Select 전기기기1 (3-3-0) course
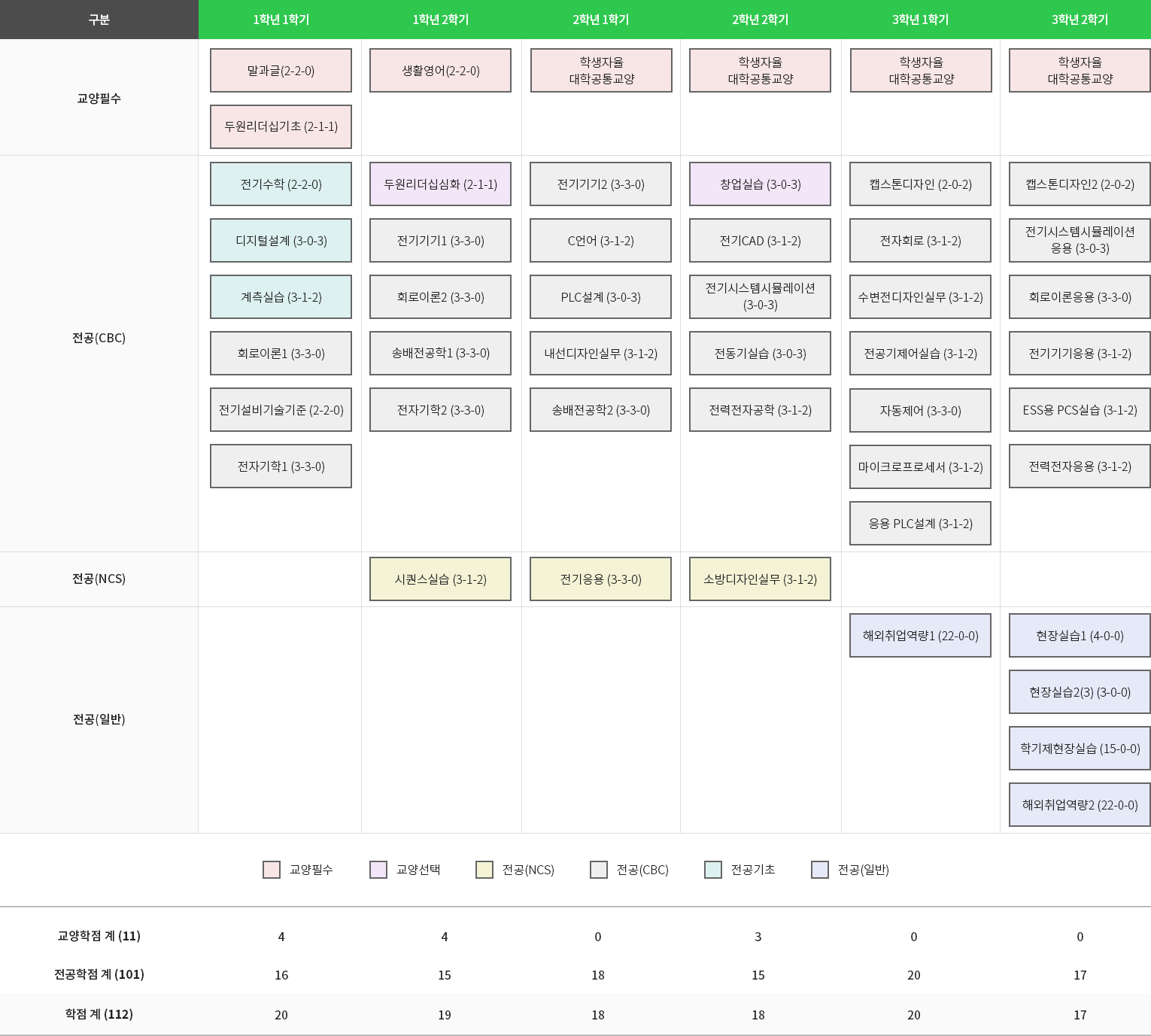 coord(440,241)
